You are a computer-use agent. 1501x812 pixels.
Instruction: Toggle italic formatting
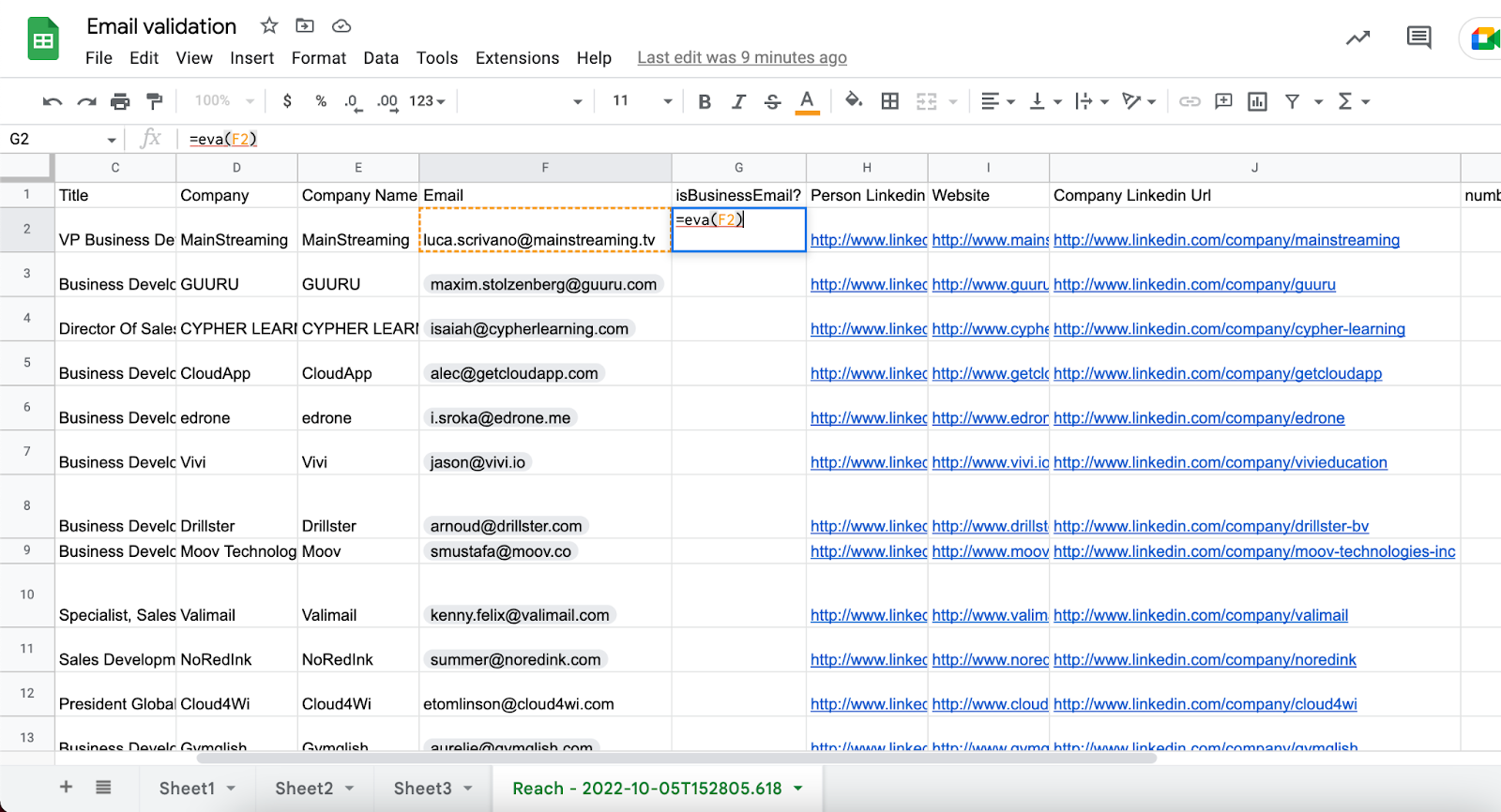[738, 101]
